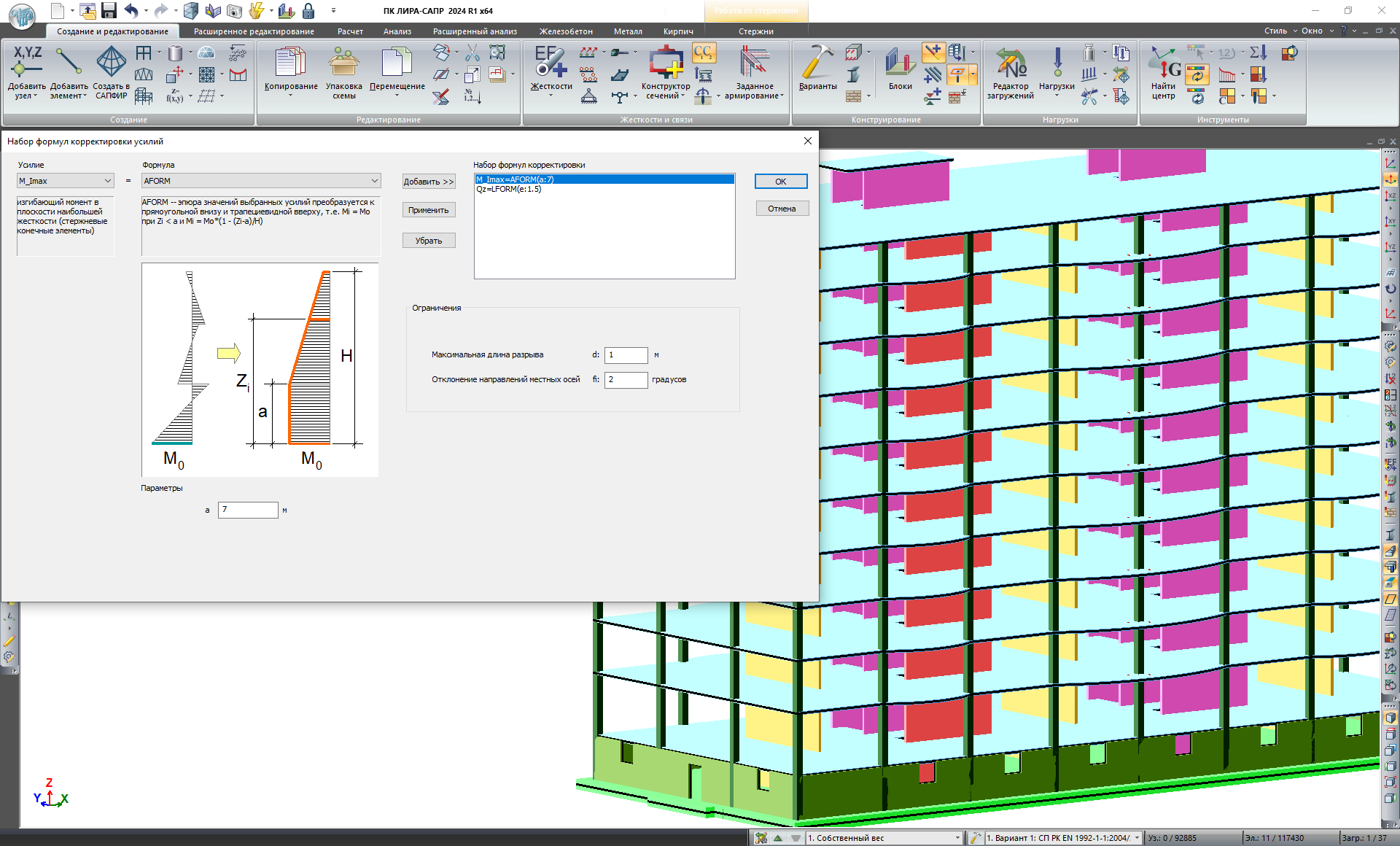Click the Отмена button
Image resolution: width=1400 pixels, height=846 pixels.
click(x=782, y=209)
